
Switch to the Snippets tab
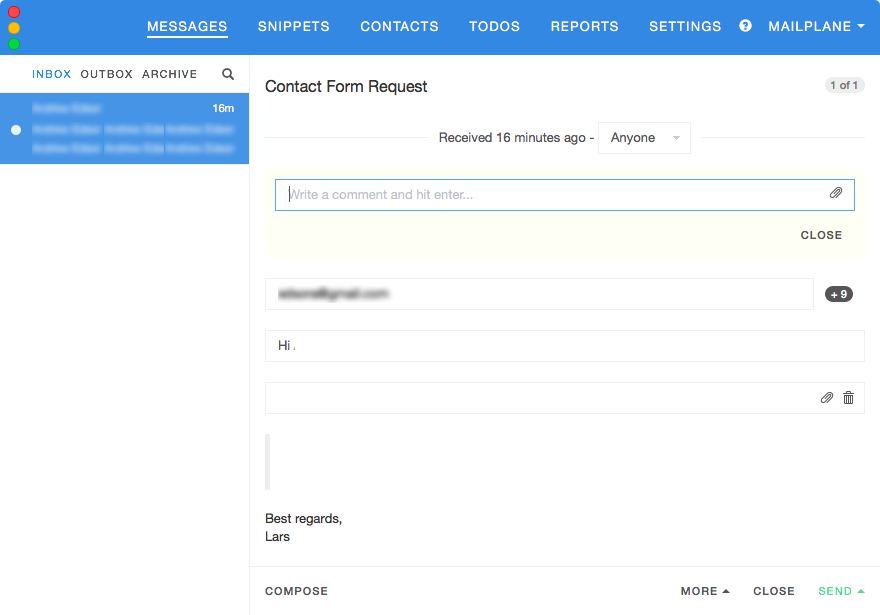[x=293, y=27]
